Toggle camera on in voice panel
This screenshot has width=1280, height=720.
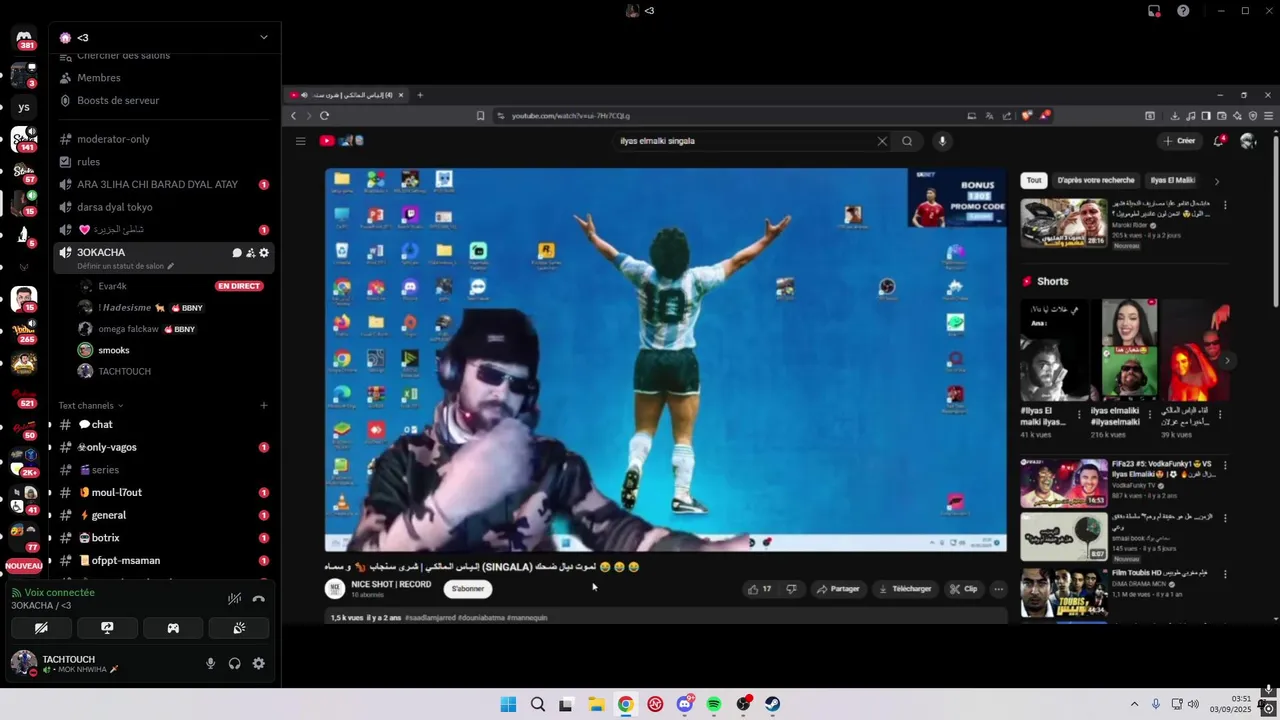point(41,628)
